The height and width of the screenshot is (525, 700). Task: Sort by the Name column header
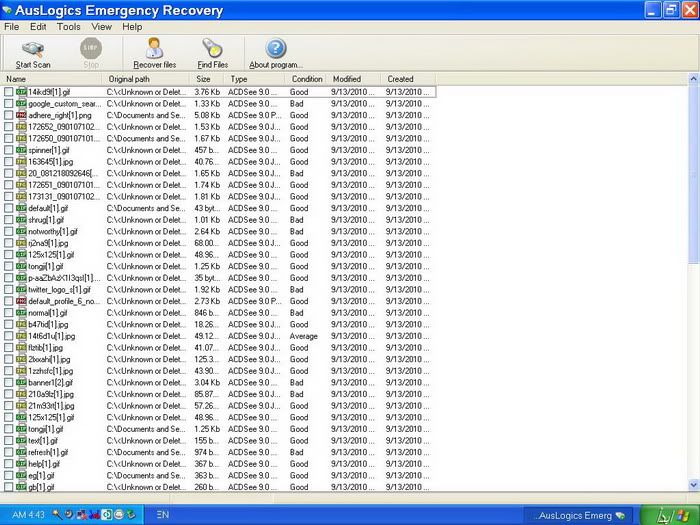coord(52,79)
